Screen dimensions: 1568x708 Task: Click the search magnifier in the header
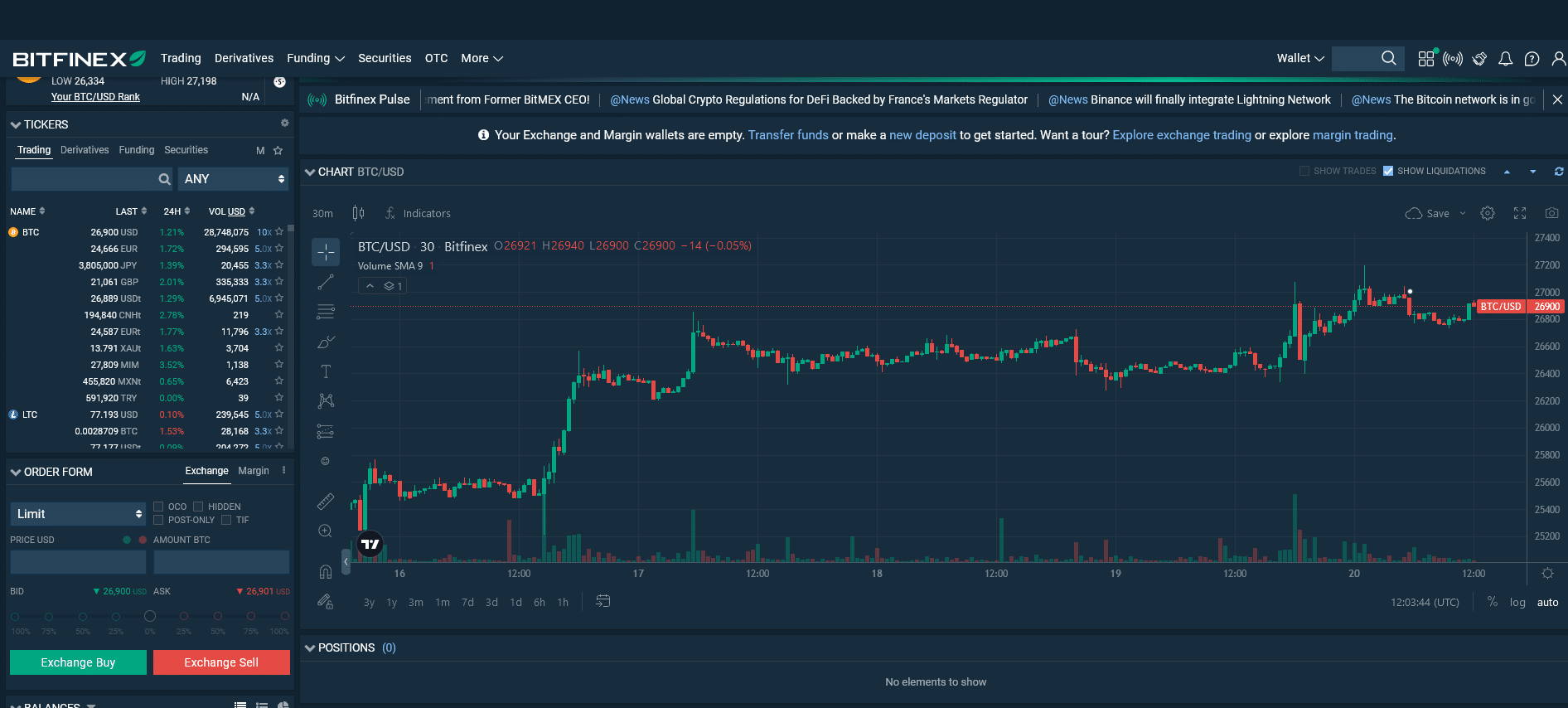1389,58
